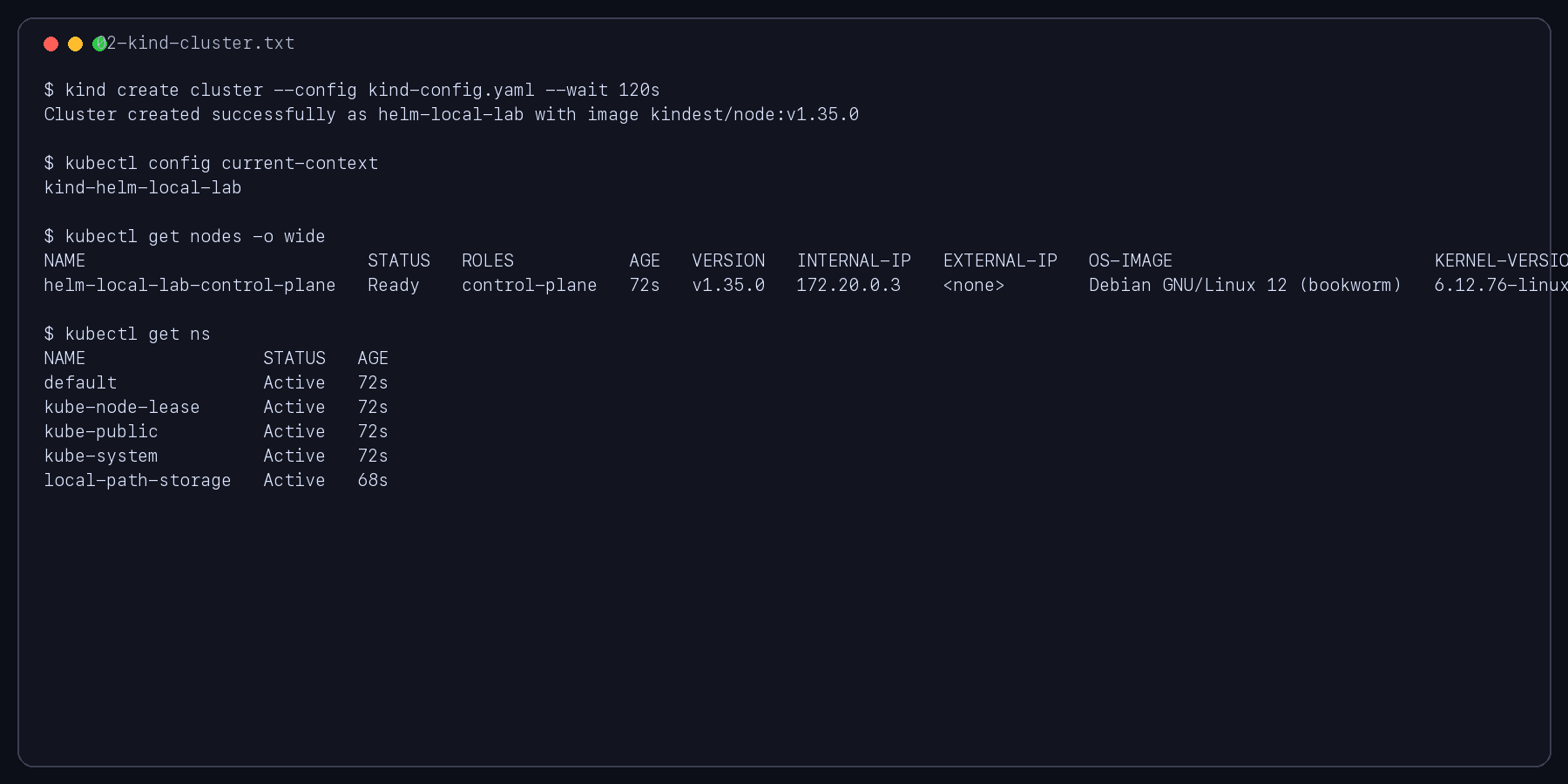Click the kindest/node:v1.35.0 image name
Image resolution: width=1568 pixels, height=784 pixels.
754,115
